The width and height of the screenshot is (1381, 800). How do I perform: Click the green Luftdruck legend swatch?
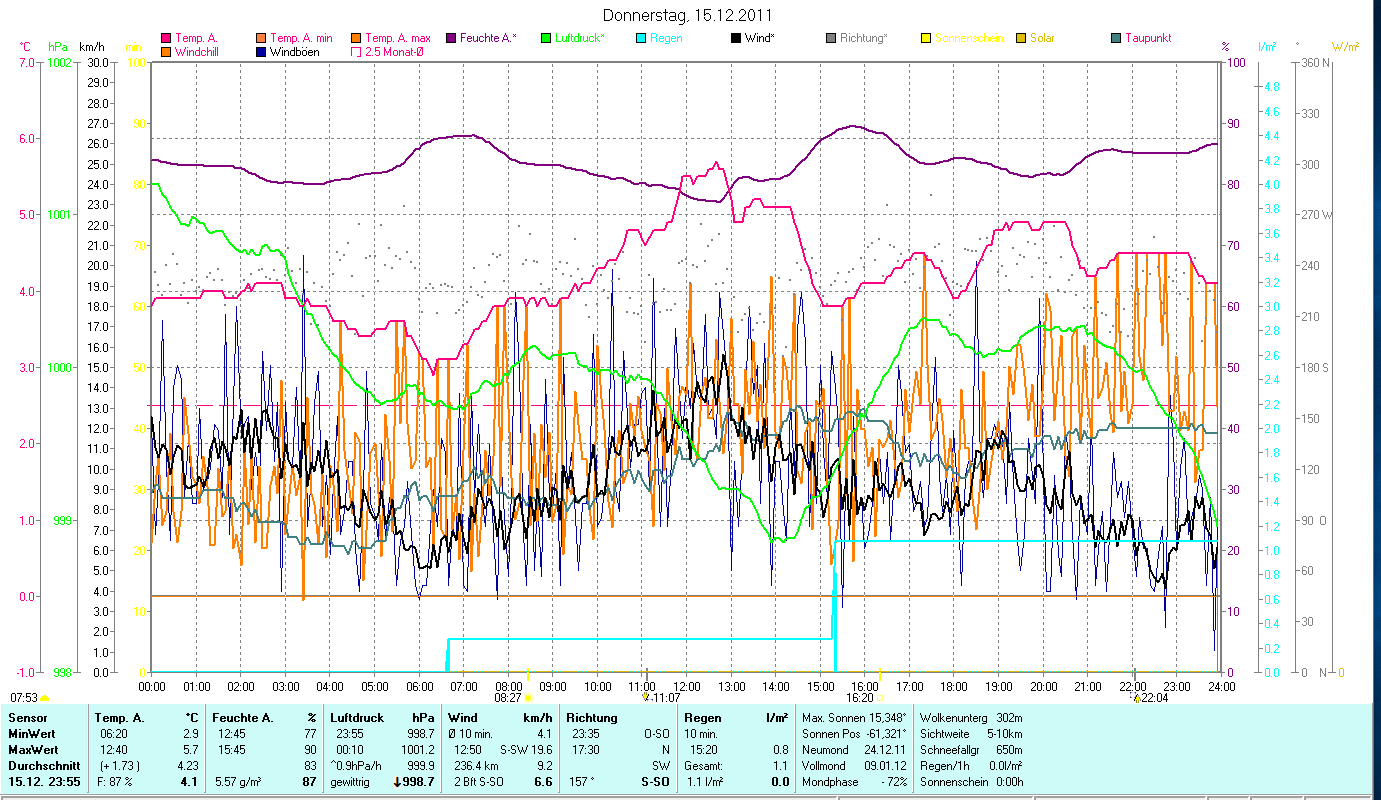pyautogui.click(x=546, y=38)
